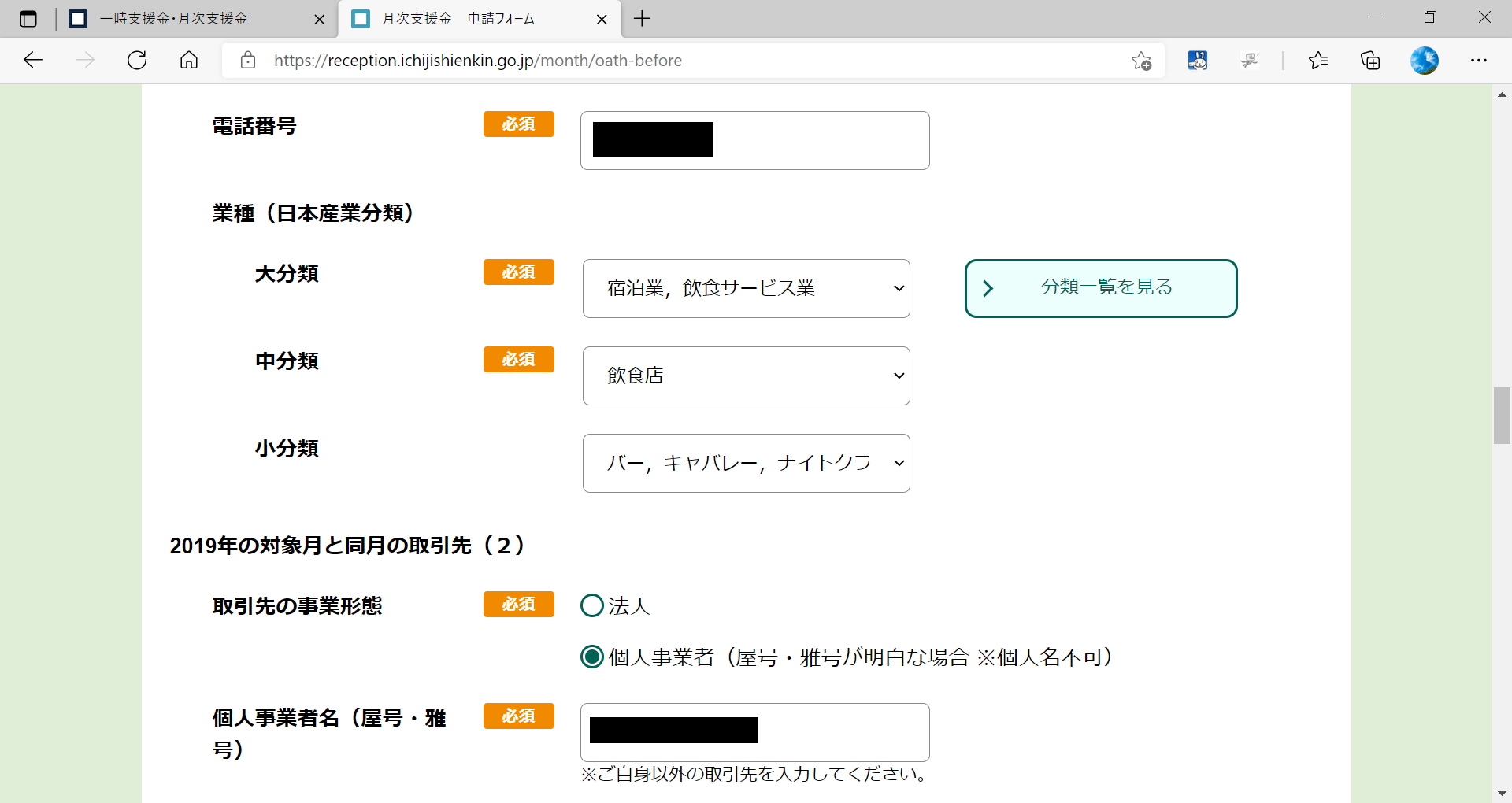Open browser profile avatar
The width and height of the screenshot is (1512, 803).
pyautogui.click(x=1424, y=61)
